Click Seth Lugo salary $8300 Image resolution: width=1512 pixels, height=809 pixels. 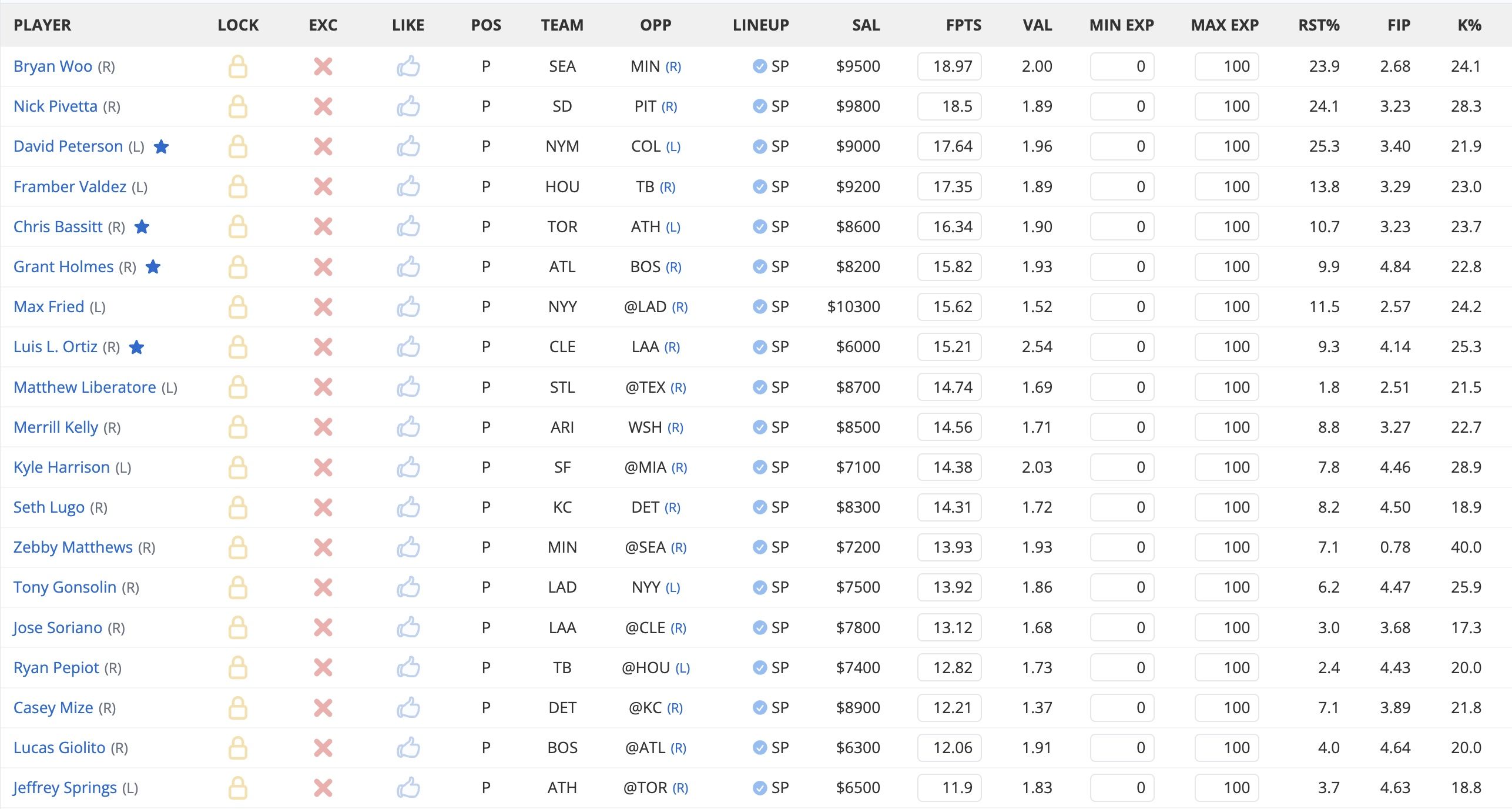pos(859,507)
